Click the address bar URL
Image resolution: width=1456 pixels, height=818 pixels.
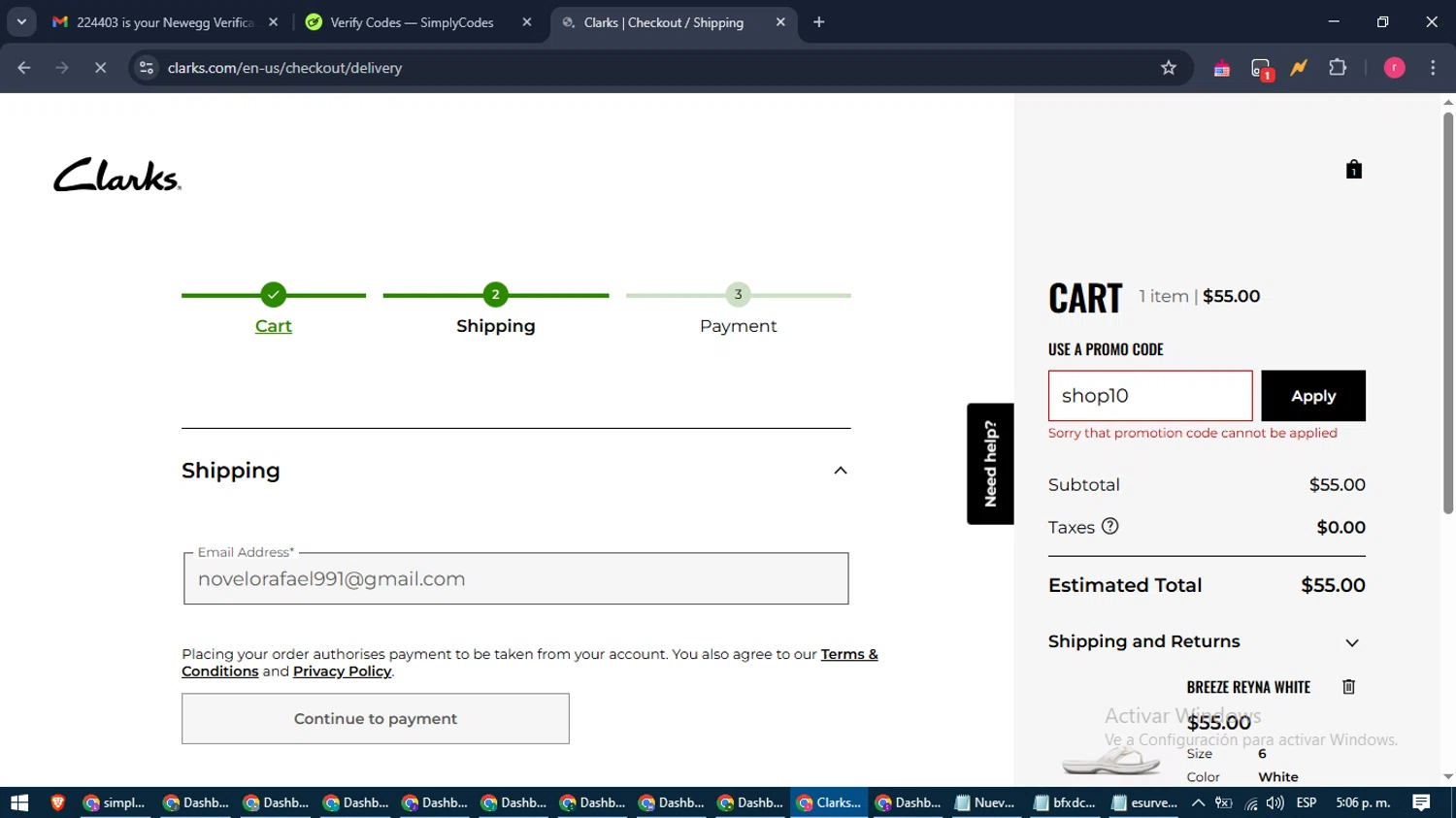(x=285, y=68)
